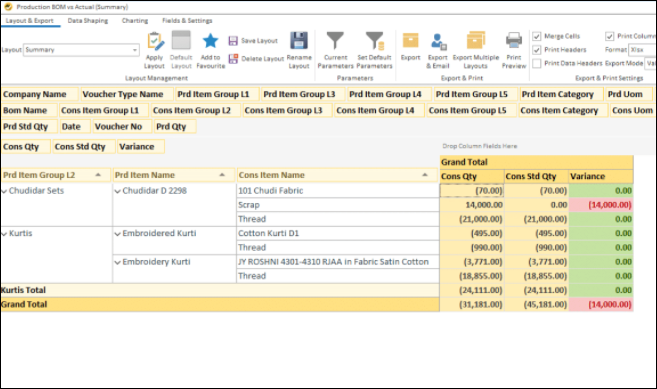Click the Export & Email icon
657x389 pixels.
pos(438,41)
